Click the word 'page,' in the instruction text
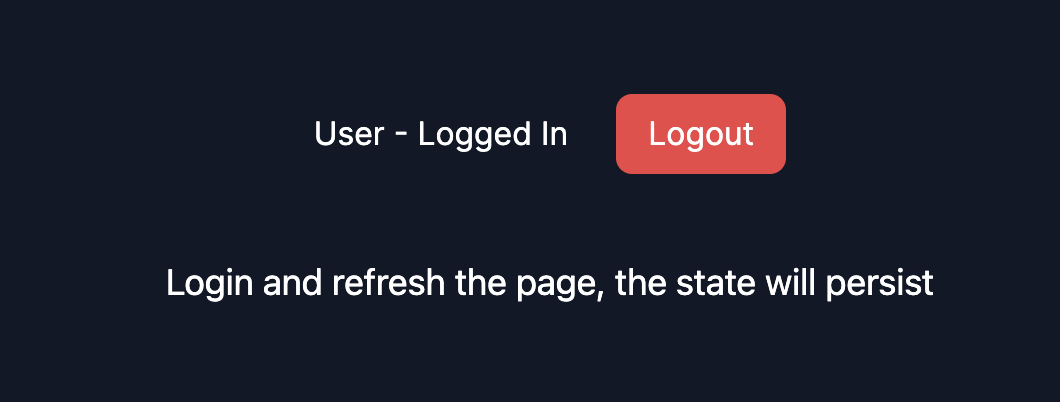Viewport: 1060px width, 402px height. [560, 285]
